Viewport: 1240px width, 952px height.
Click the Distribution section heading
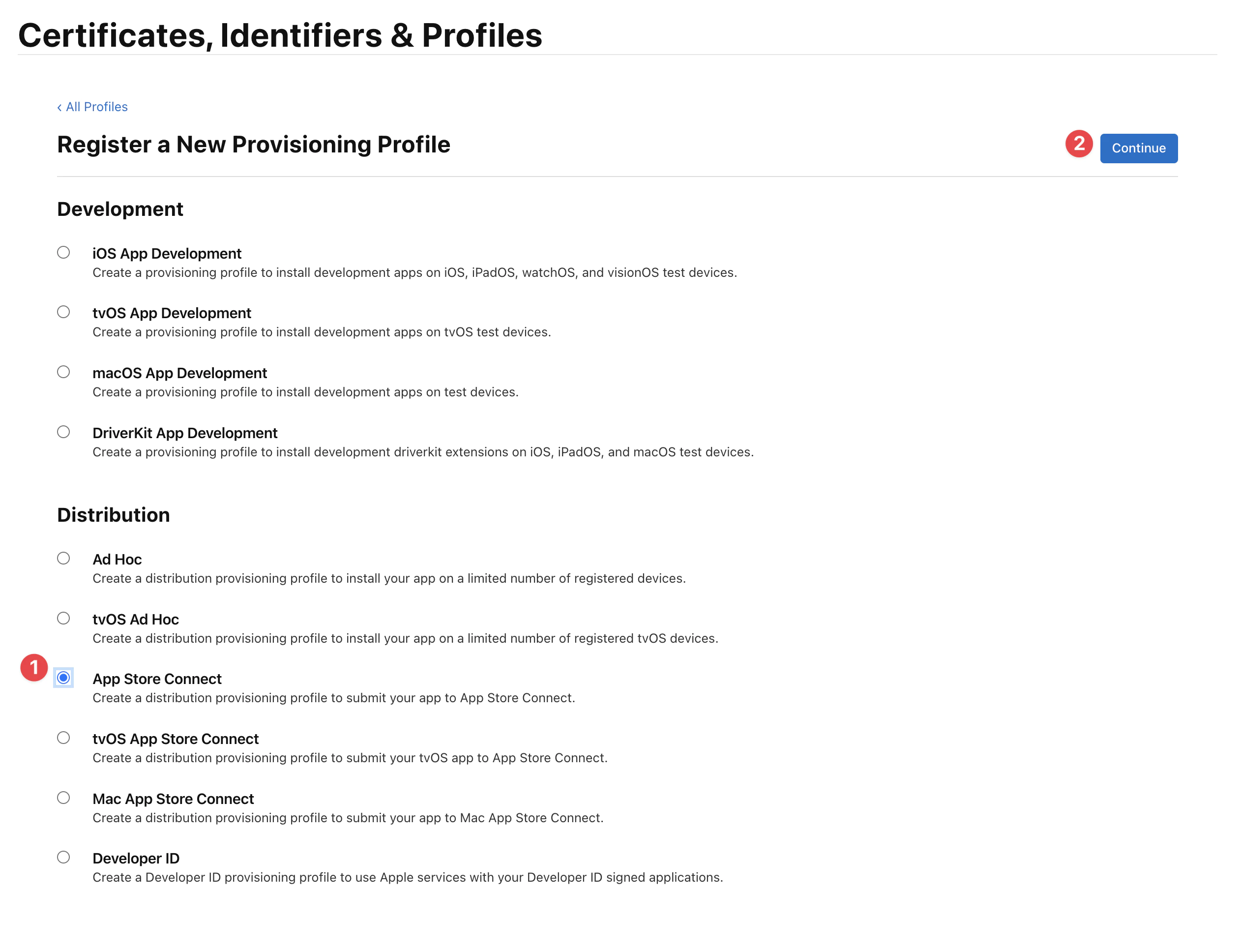(113, 514)
